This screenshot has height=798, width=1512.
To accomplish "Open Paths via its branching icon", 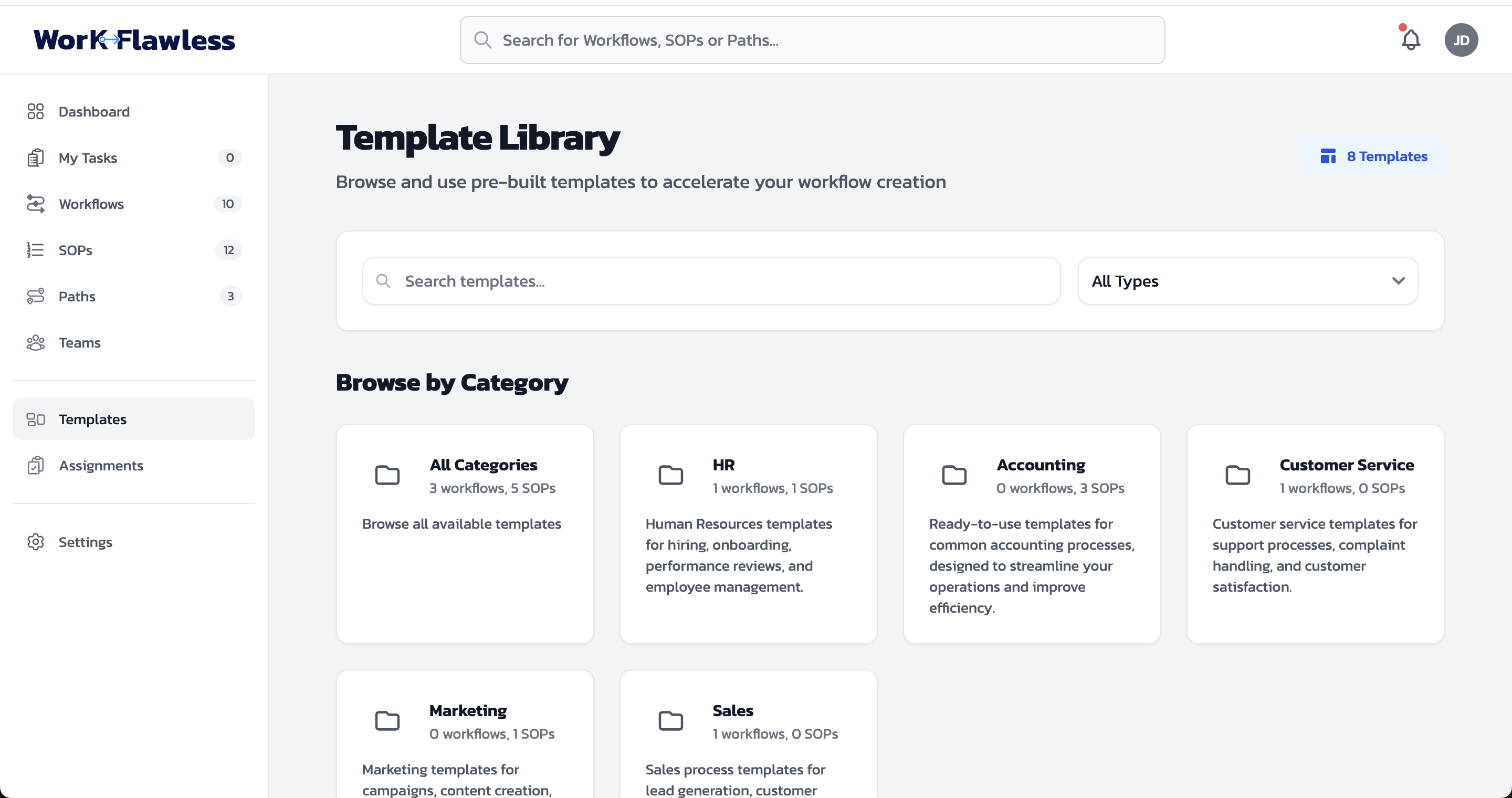I will click(36, 296).
